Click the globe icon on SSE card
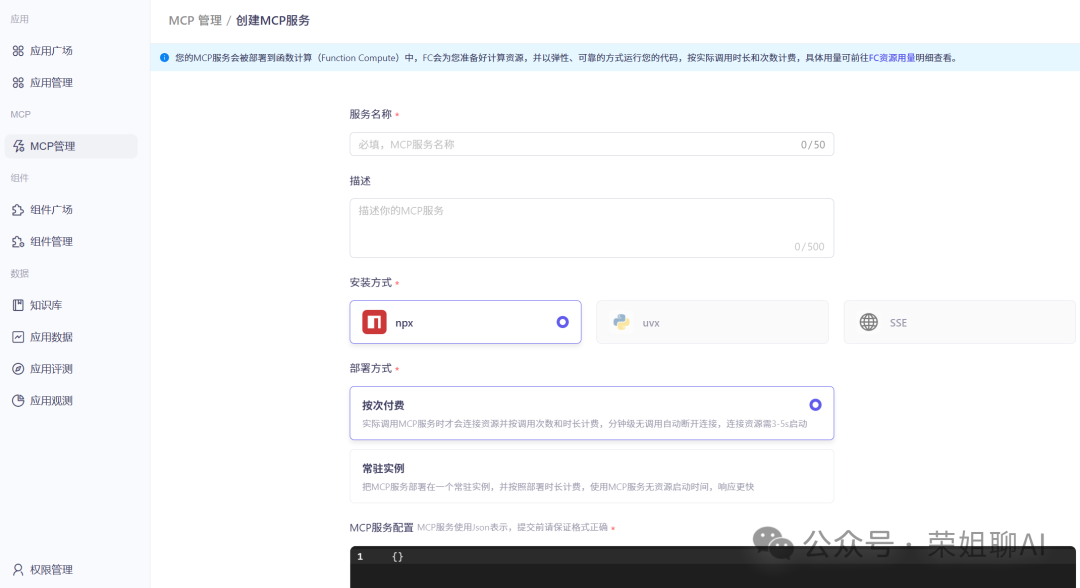The width and height of the screenshot is (1080, 588). click(x=868, y=322)
